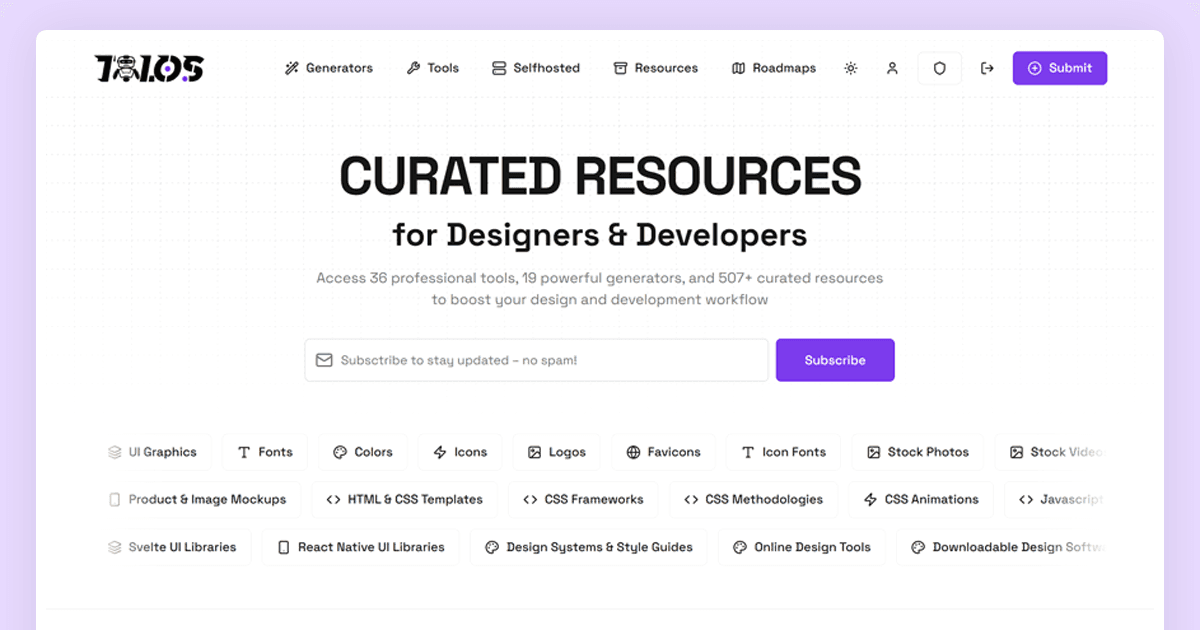Toggle the light/dark theme sun icon
Viewport: 1200px width, 630px height.
[x=851, y=68]
